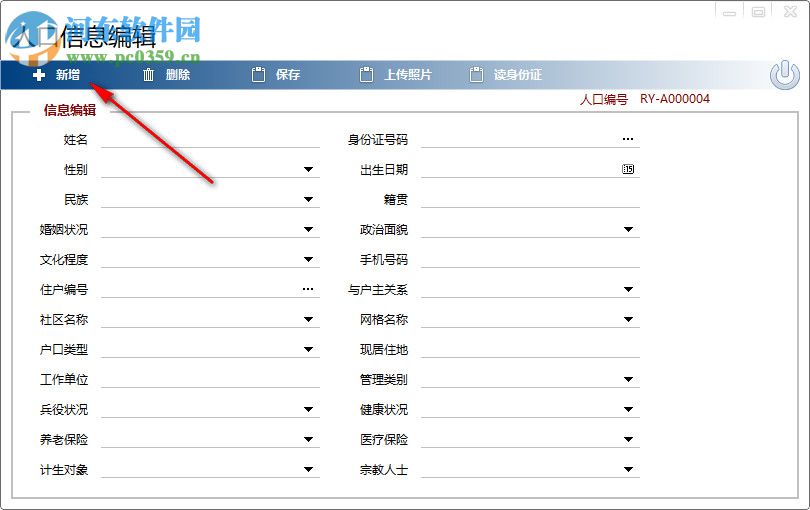Expand the 宗教人士 dropdown

tap(628, 469)
